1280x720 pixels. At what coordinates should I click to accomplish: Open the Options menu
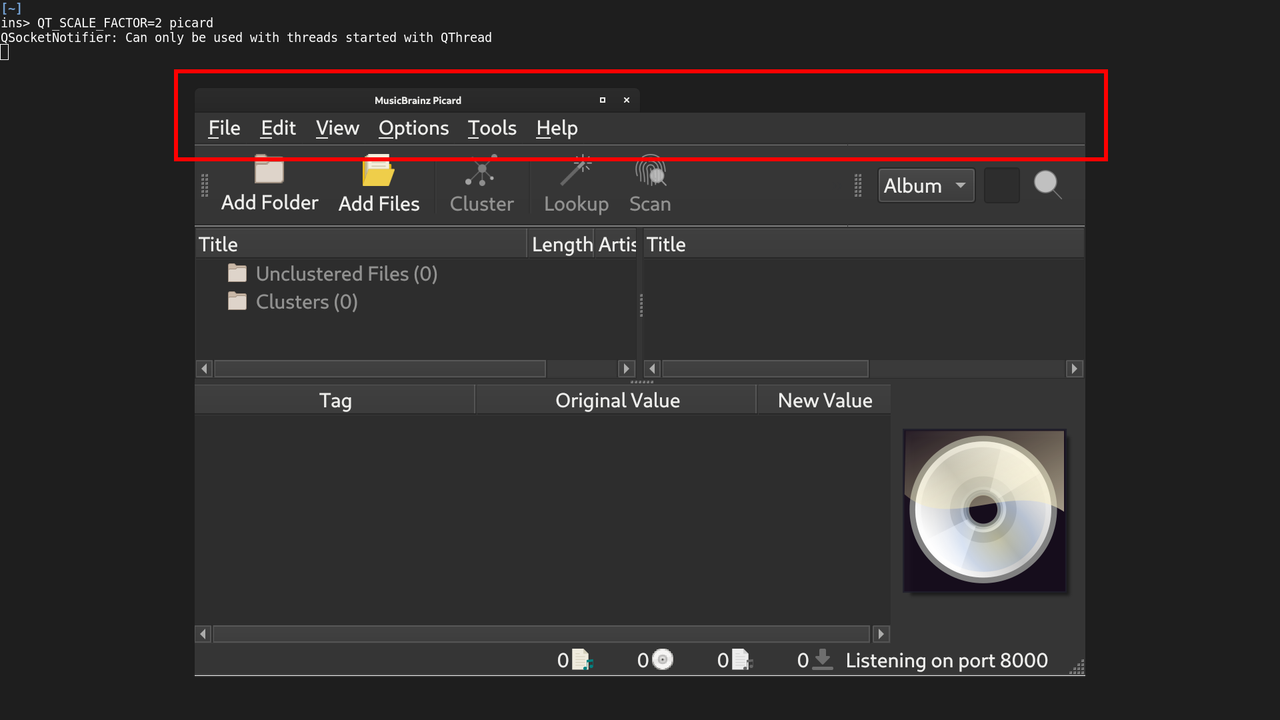pyautogui.click(x=413, y=128)
